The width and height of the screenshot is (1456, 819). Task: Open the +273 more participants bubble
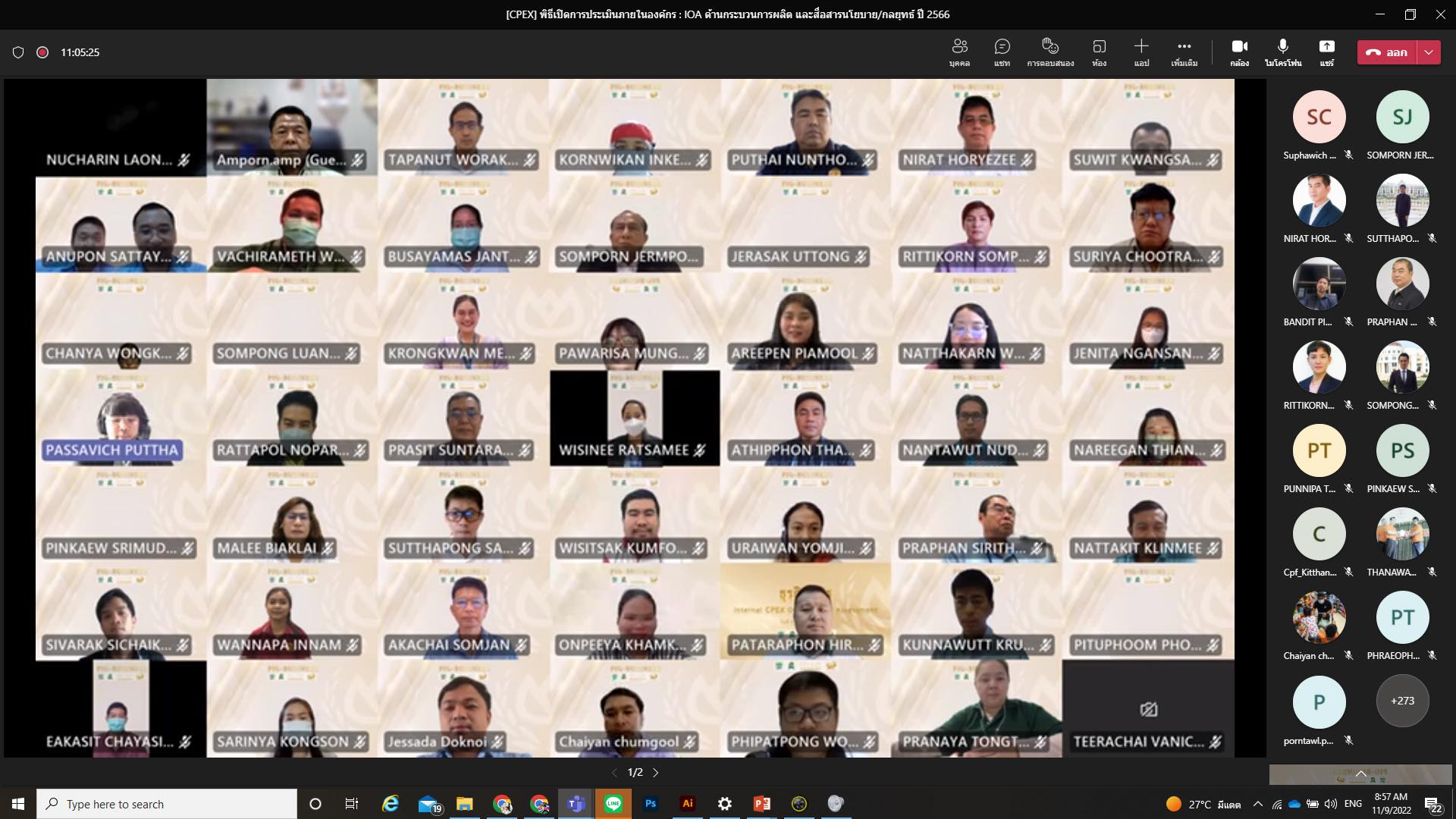[1402, 701]
